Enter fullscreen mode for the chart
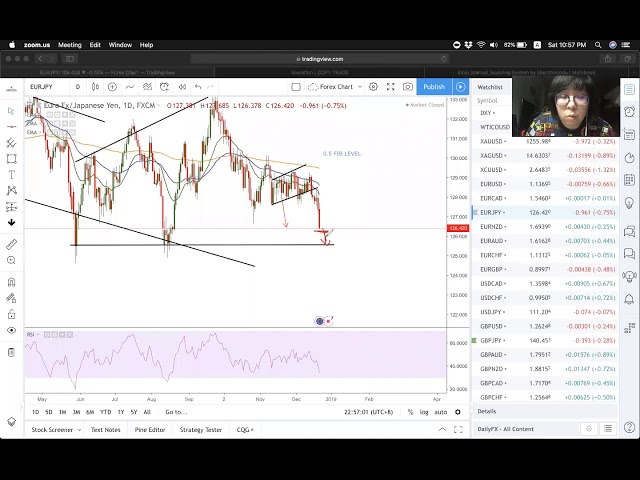 pyautogui.click(x=391, y=87)
